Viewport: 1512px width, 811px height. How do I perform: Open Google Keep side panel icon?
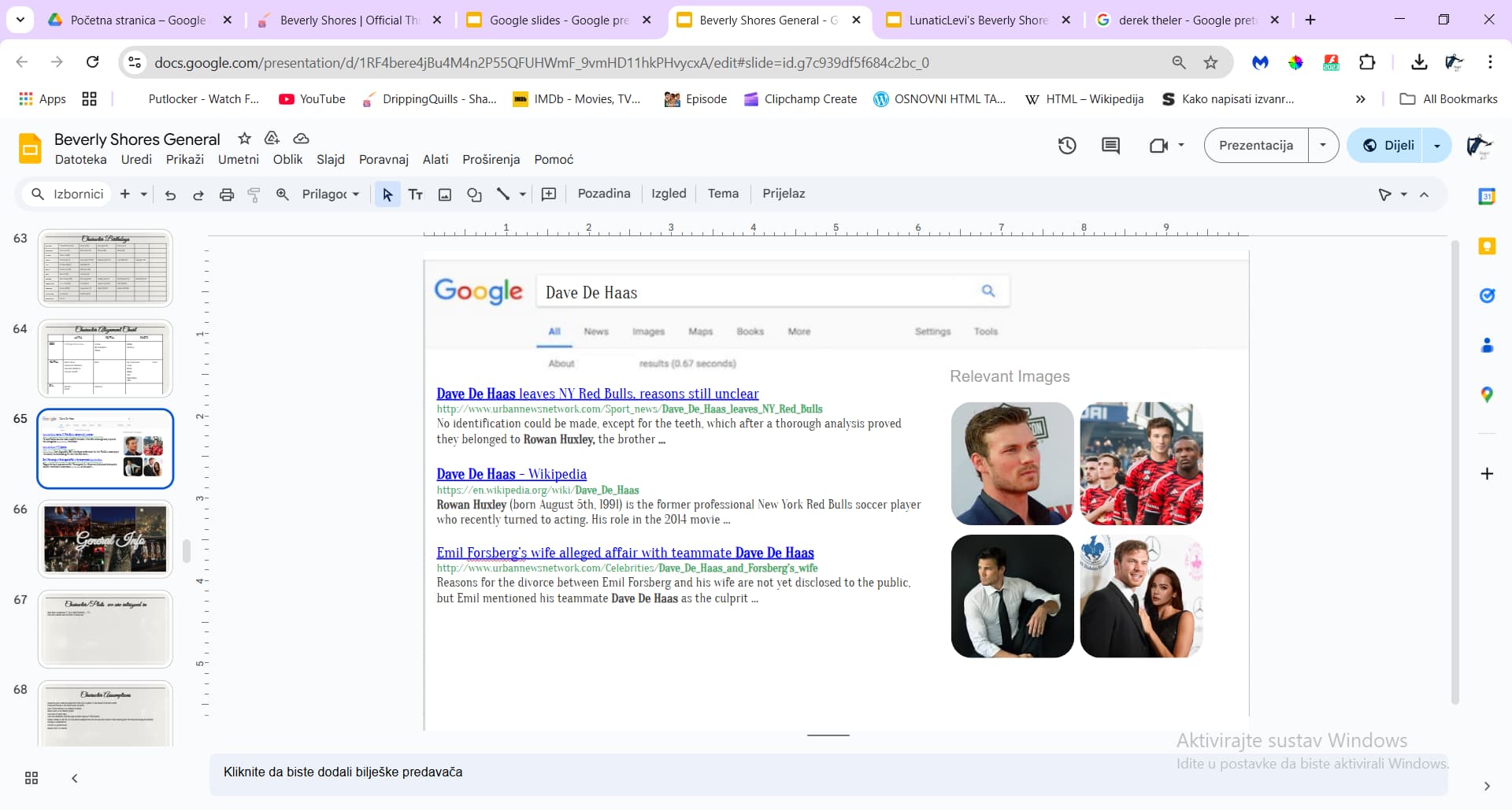(x=1487, y=246)
